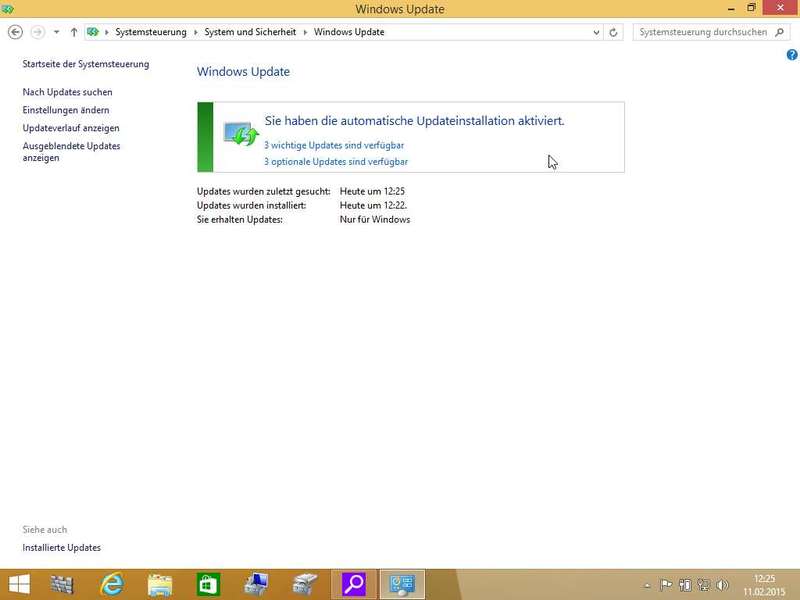Open the clock showing 12:25 11.02.2015

[x=764, y=585]
